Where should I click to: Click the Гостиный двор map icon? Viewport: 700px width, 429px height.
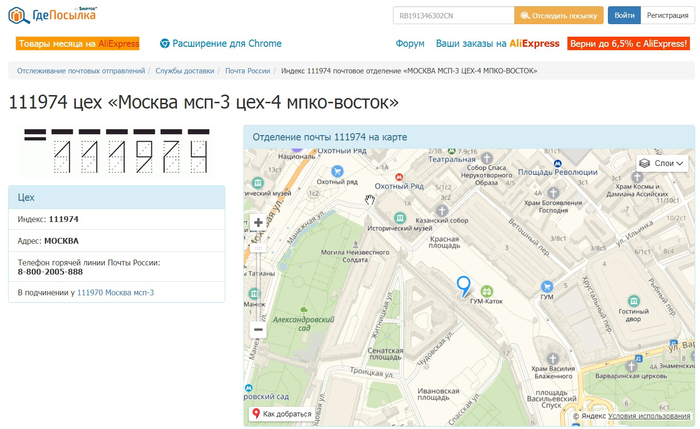tap(633, 301)
